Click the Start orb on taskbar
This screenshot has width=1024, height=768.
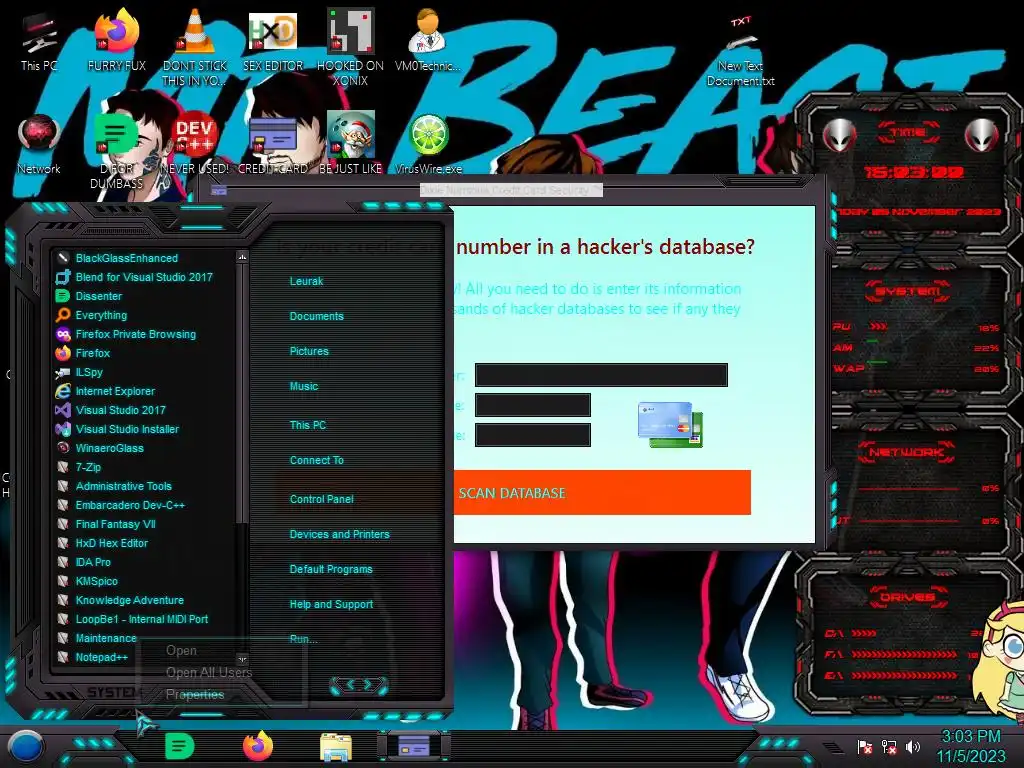(25, 747)
